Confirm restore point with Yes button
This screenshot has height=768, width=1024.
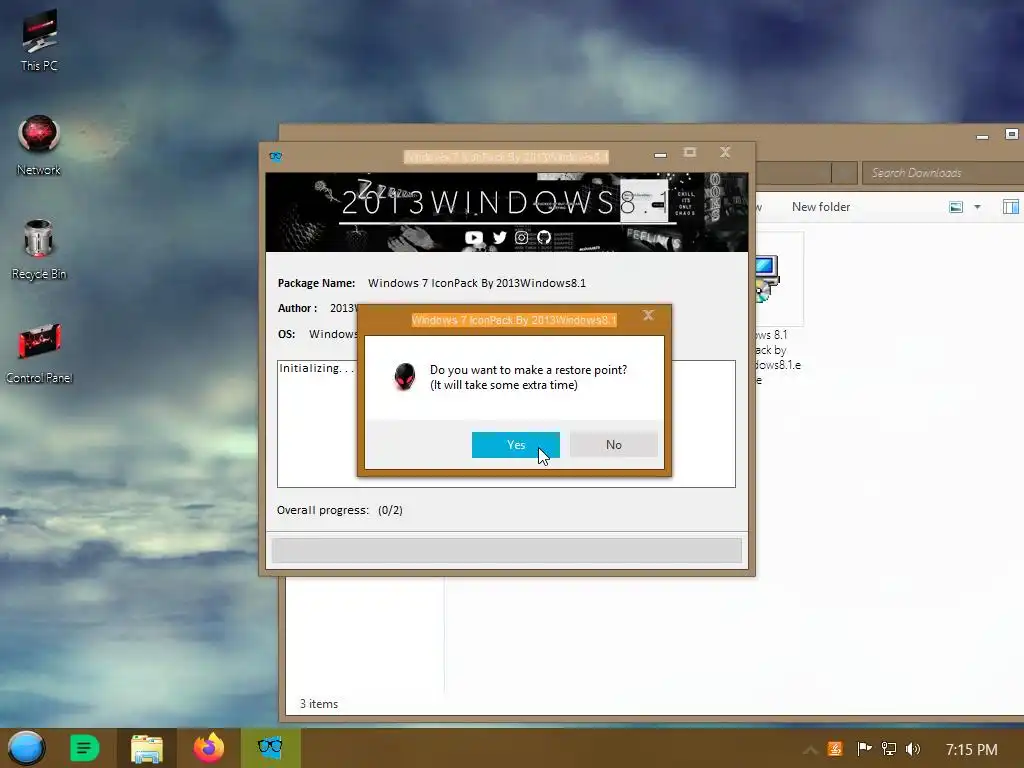pos(515,445)
